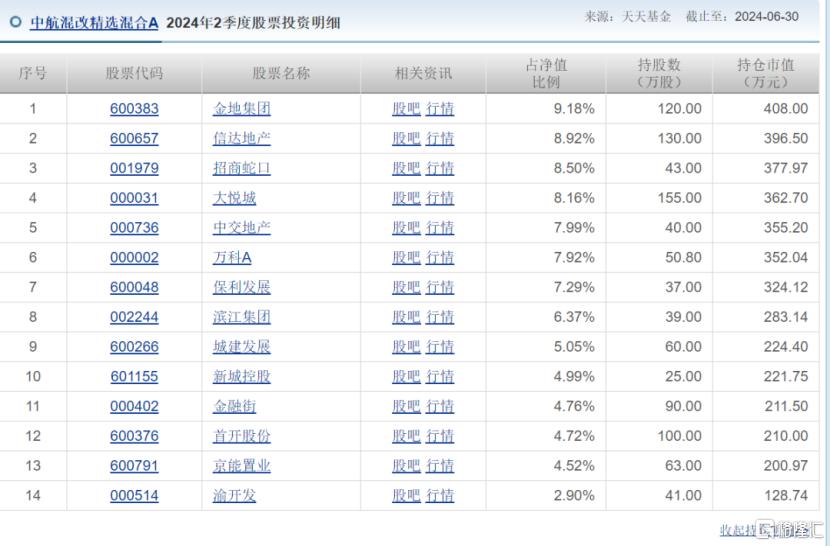View 行情 quotes for 金融街
Screen dimensions: 830x546
[x=440, y=406]
